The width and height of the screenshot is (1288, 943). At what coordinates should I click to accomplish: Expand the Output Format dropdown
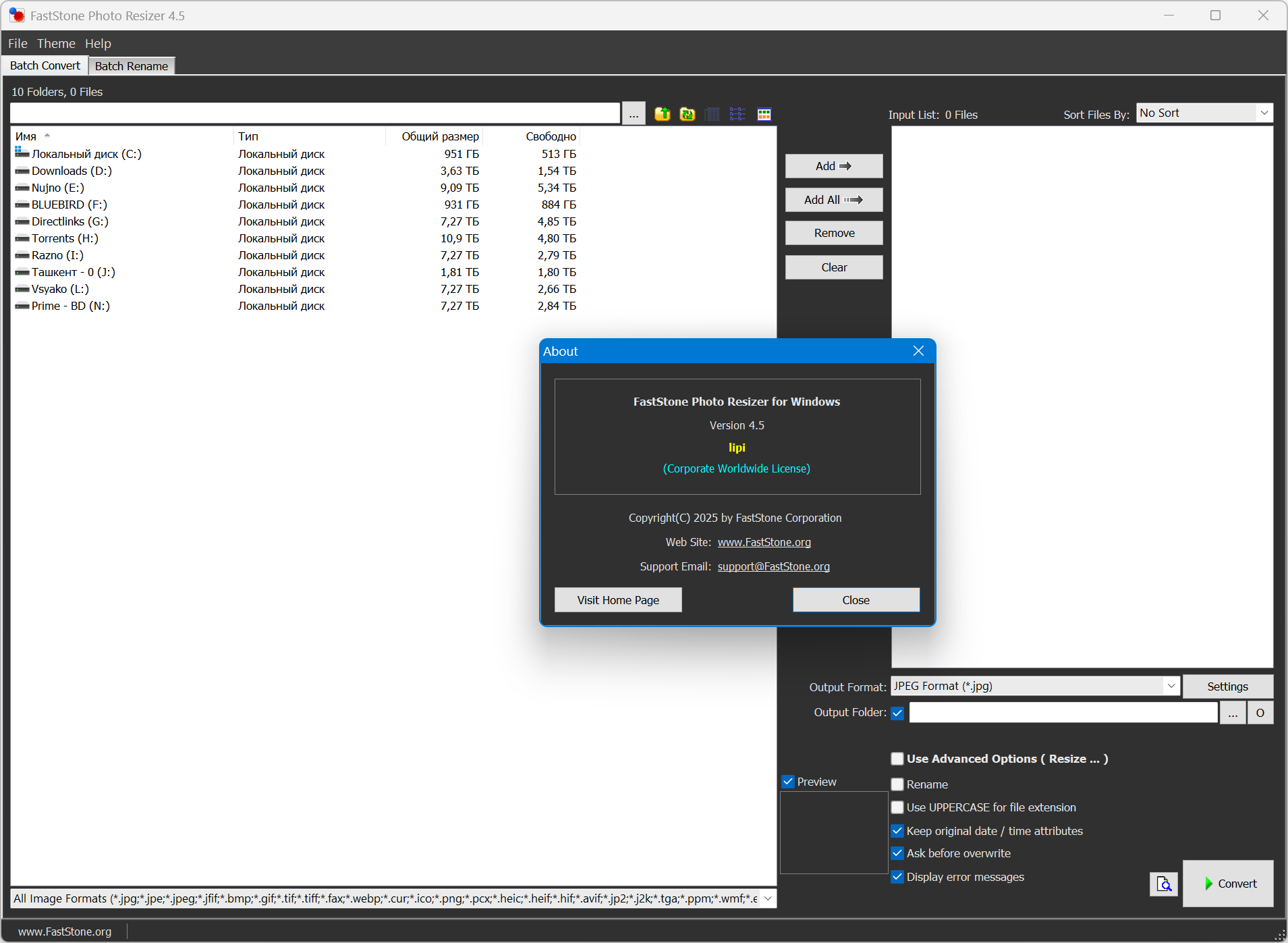click(x=1035, y=686)
